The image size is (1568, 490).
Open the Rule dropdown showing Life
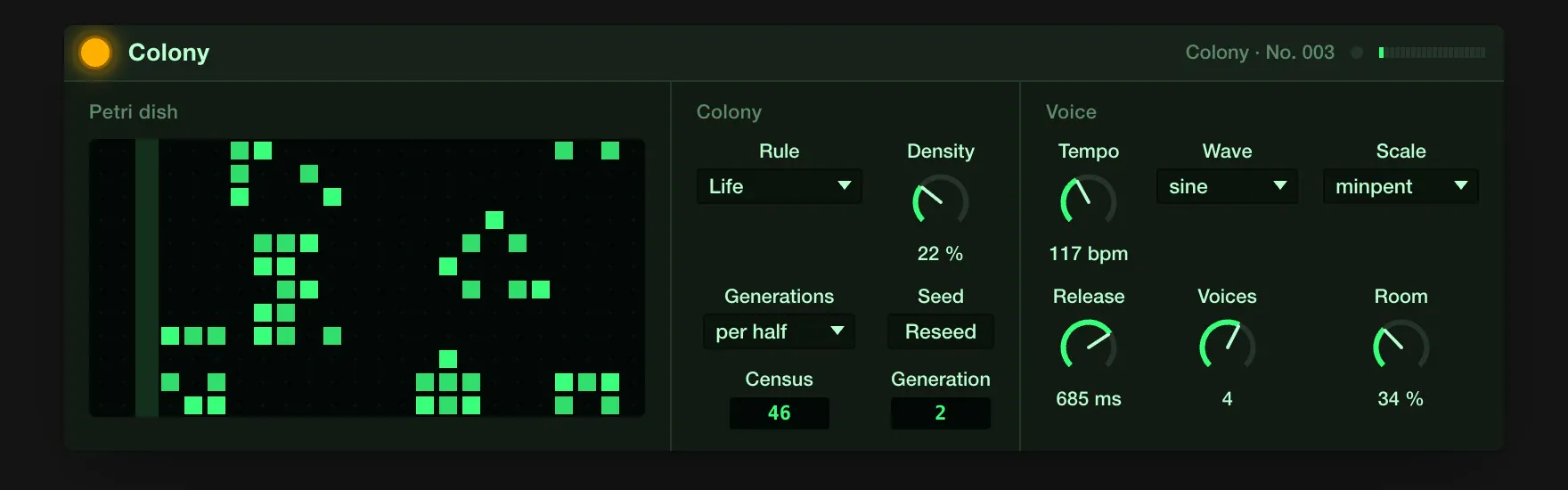point(780,186)
